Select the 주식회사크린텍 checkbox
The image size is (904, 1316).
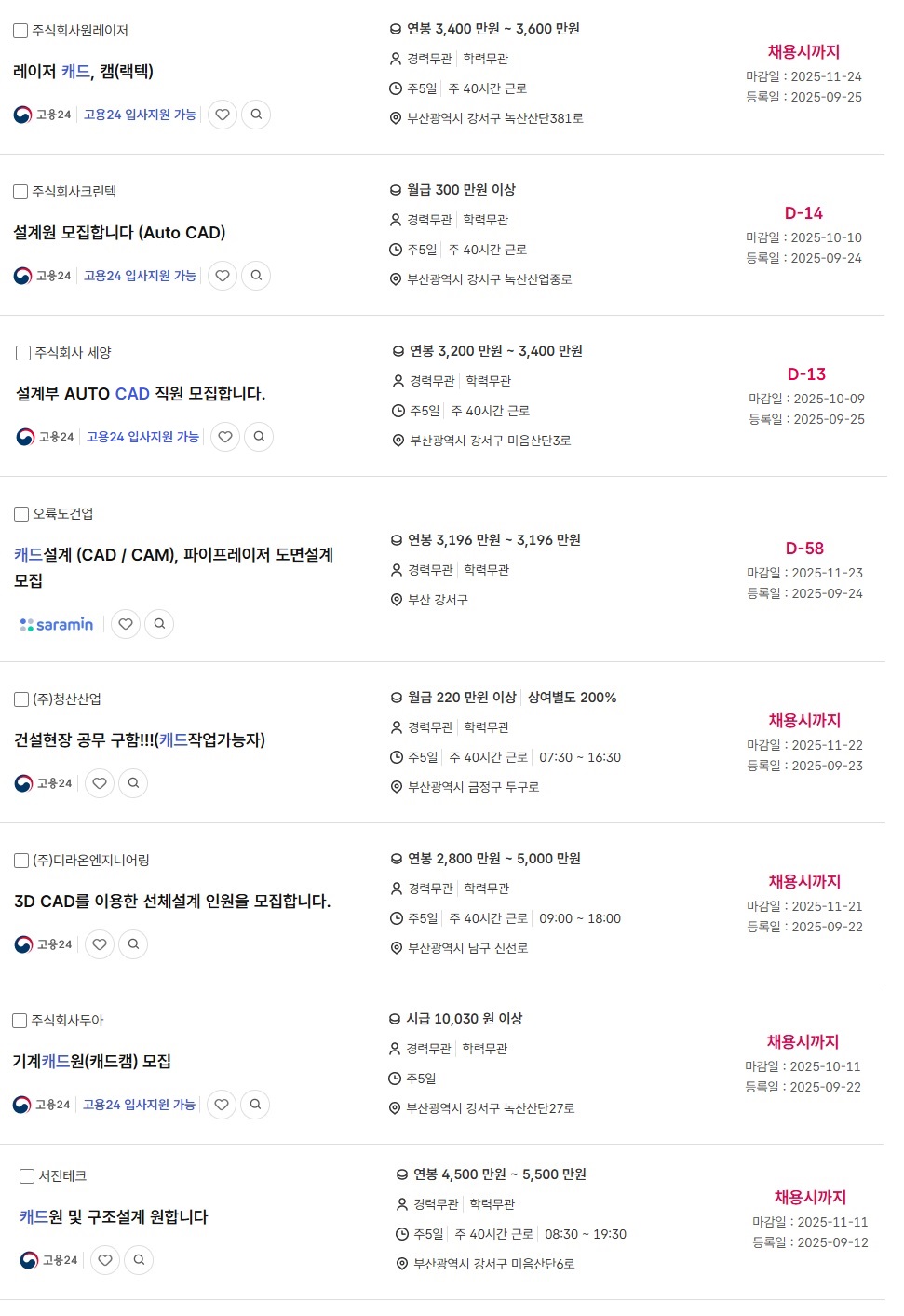click(20, 192)
